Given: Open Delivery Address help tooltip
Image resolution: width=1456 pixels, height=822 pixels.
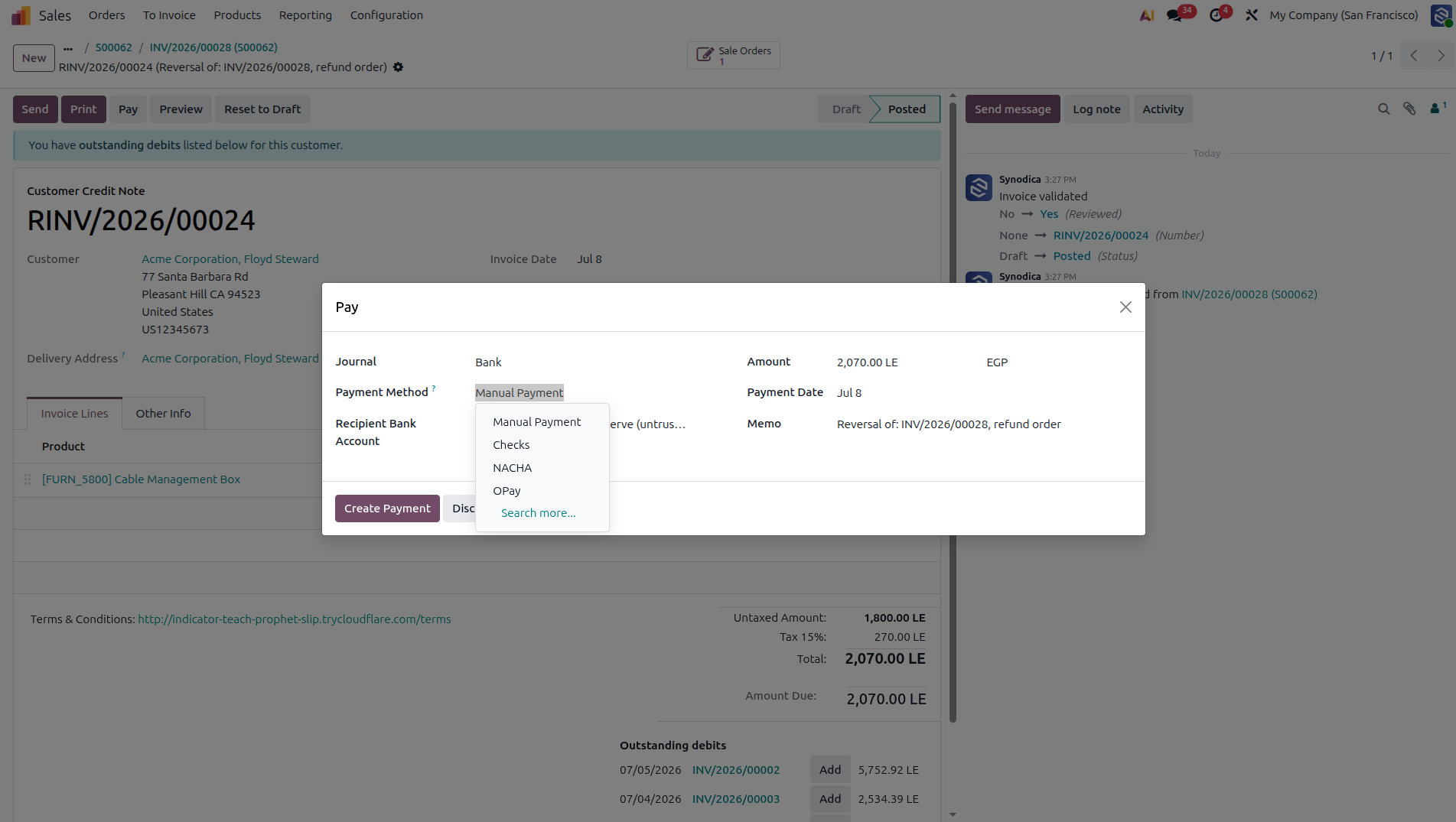Looking at the screenshot, I should coord(123,355).
